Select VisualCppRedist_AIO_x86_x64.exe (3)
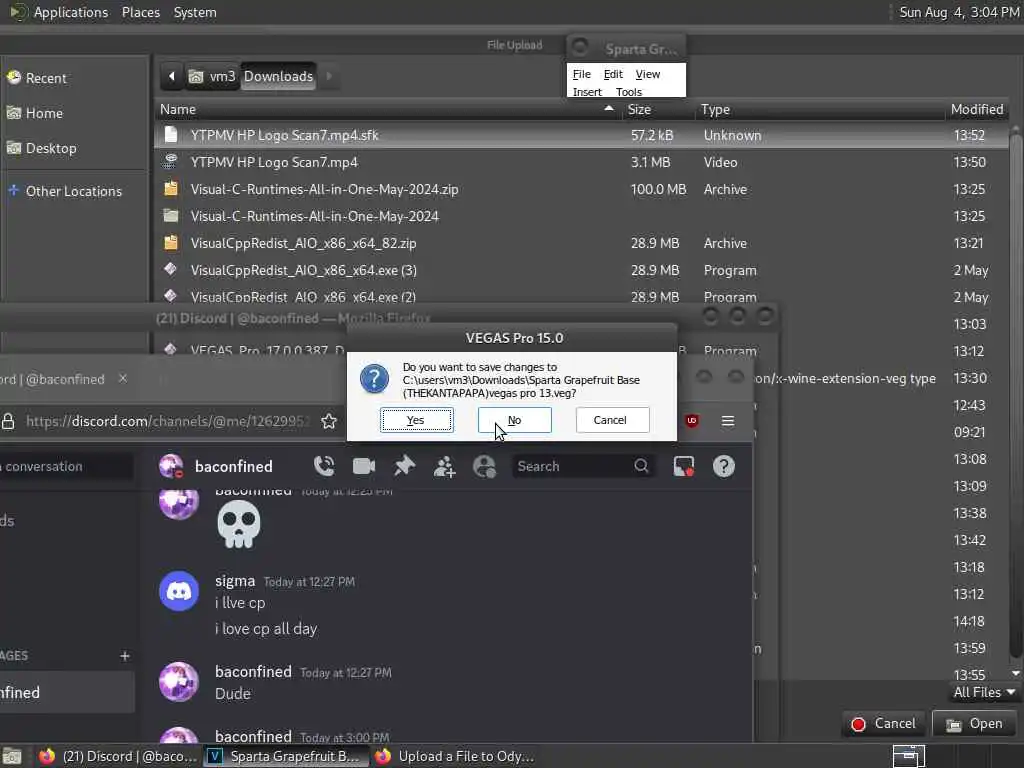The width and height of the screenshot is (1024, 768). click(x=581, y=270)
